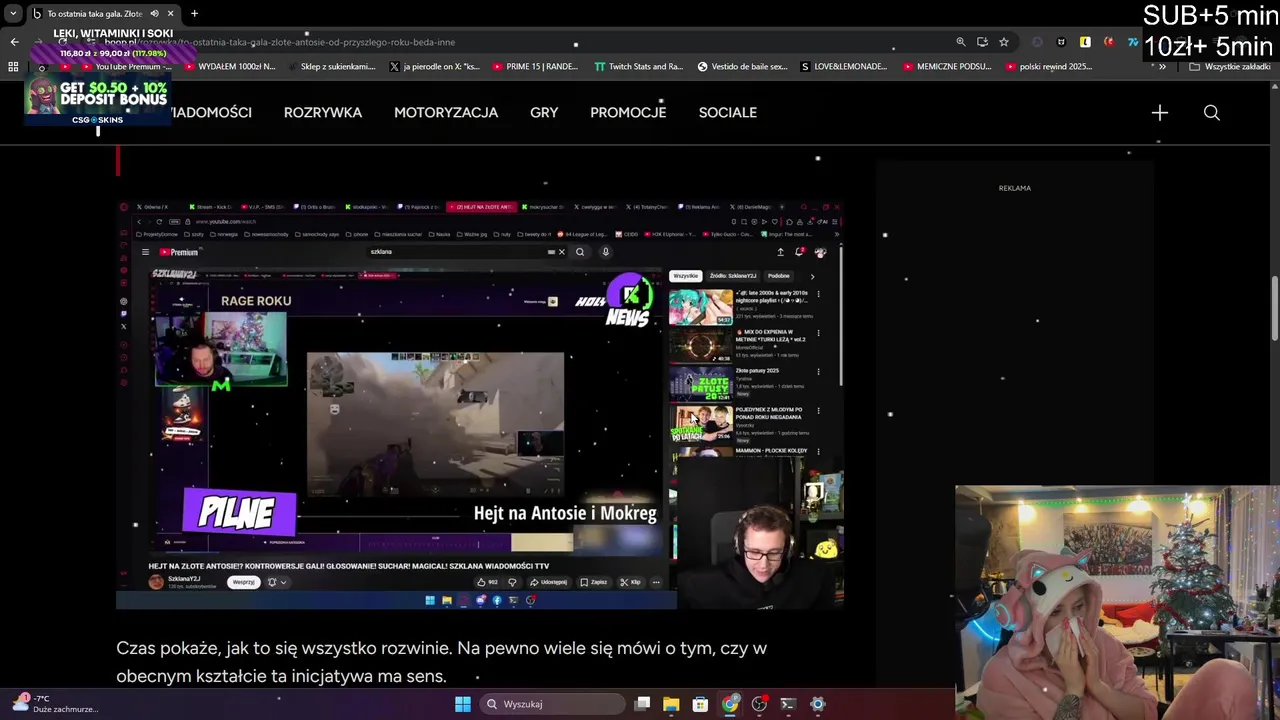This screenshot has height=720, width=1280.
Task: Click the 'Klip' scissors button
Action: coord(631,582)
